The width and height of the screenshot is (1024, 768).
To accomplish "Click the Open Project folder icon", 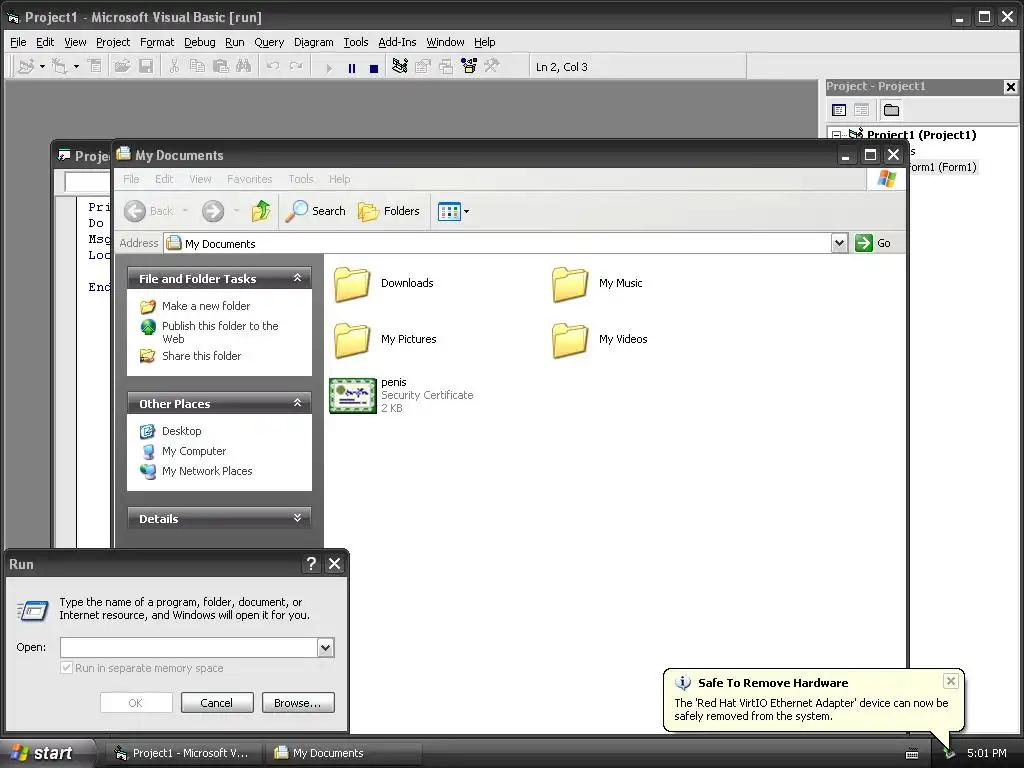I will click(123, 66).
